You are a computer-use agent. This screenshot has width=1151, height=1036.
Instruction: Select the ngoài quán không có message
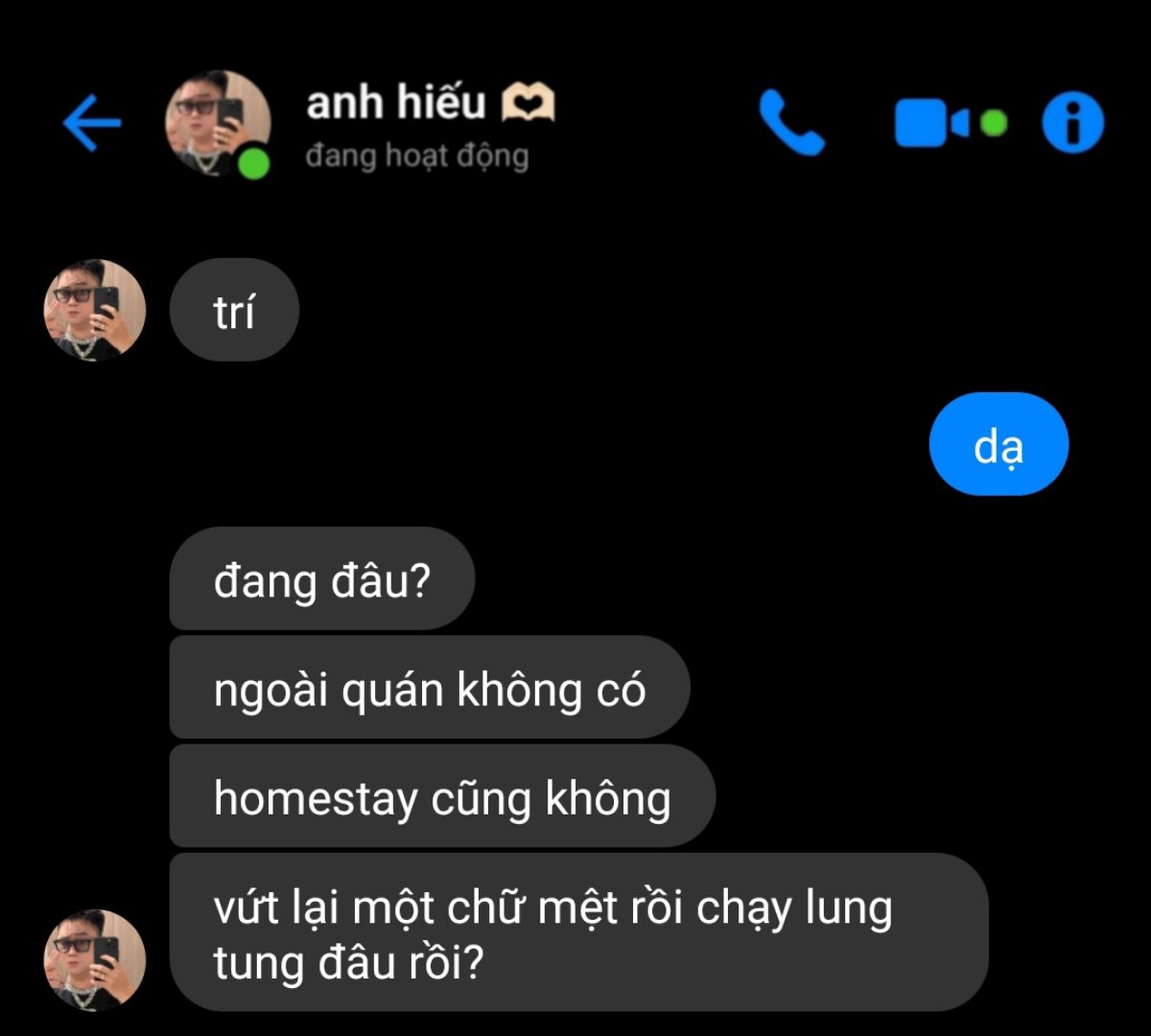430,688
